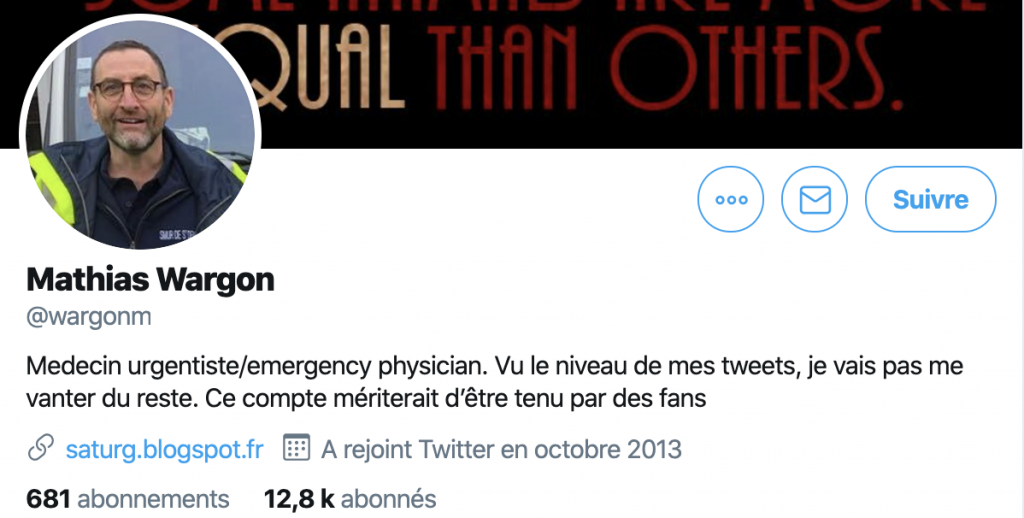1024x518 pixels.
Task: Click the 'A rejoint Twitter en octobre 2013' text
Action: coord(501,449)
